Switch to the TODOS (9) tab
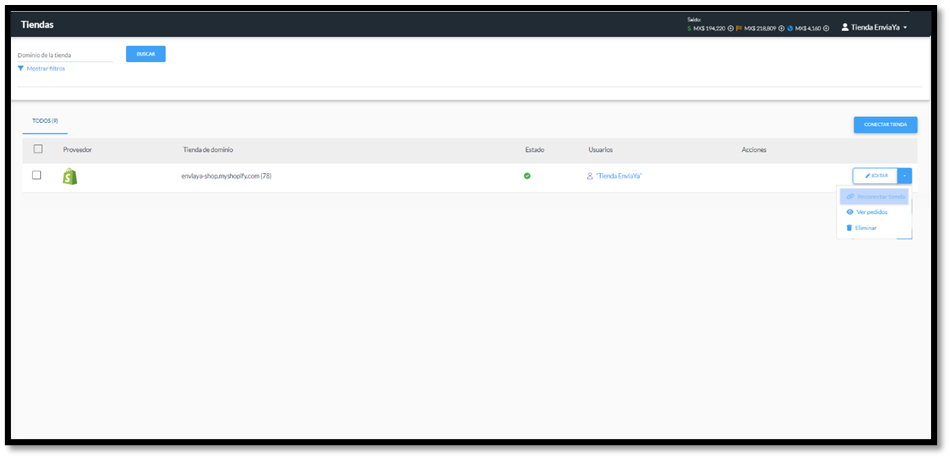The width and height of the screenshot is (950, 458). point(45,121)
